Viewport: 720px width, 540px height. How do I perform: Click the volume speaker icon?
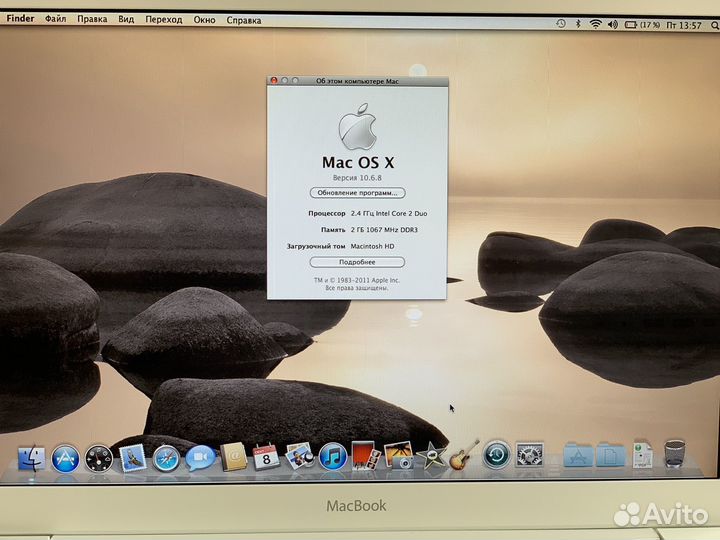click(613, 25)
